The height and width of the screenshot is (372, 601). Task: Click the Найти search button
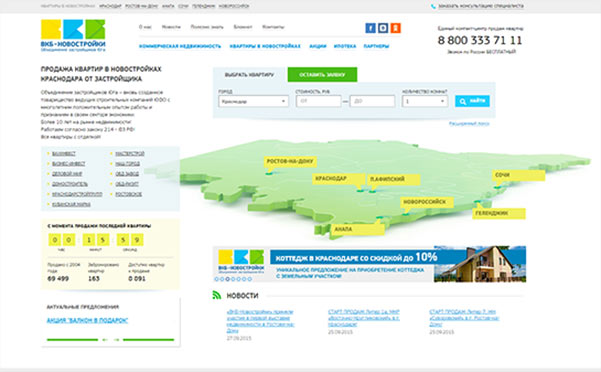click(x=472, y=101)
